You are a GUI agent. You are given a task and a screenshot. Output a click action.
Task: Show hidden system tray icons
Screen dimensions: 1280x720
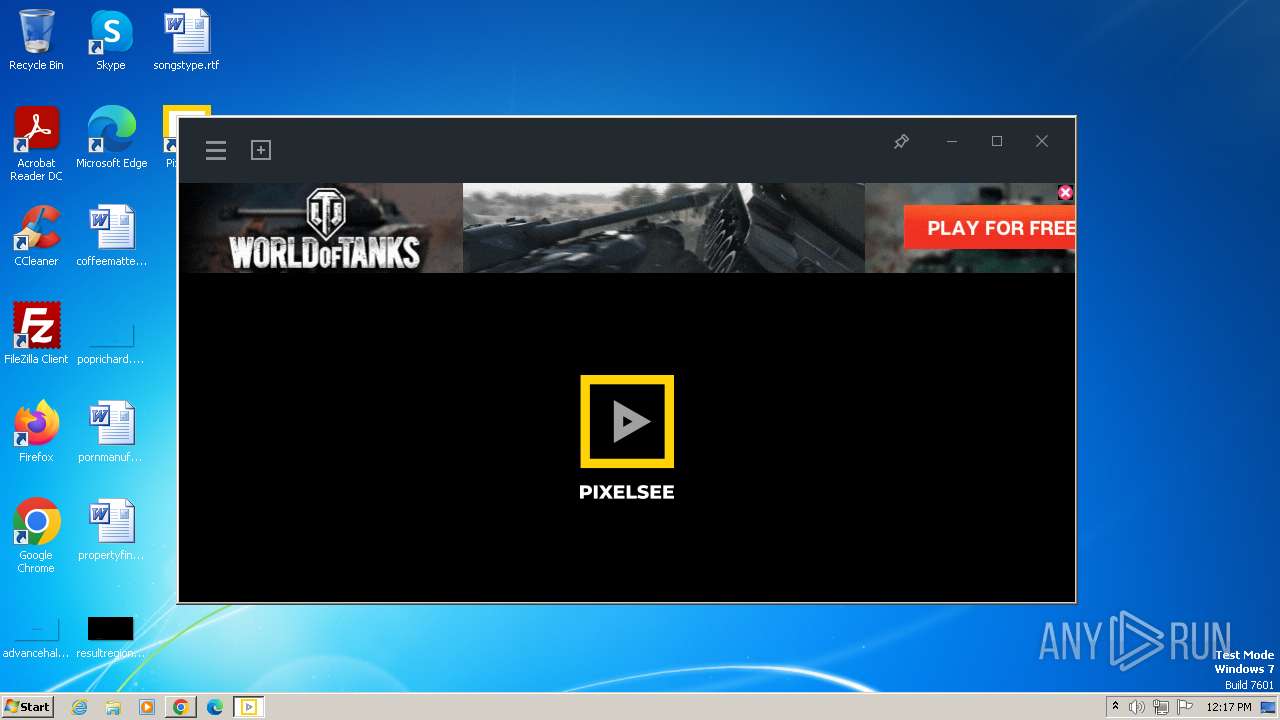(x=1115, y=707)
